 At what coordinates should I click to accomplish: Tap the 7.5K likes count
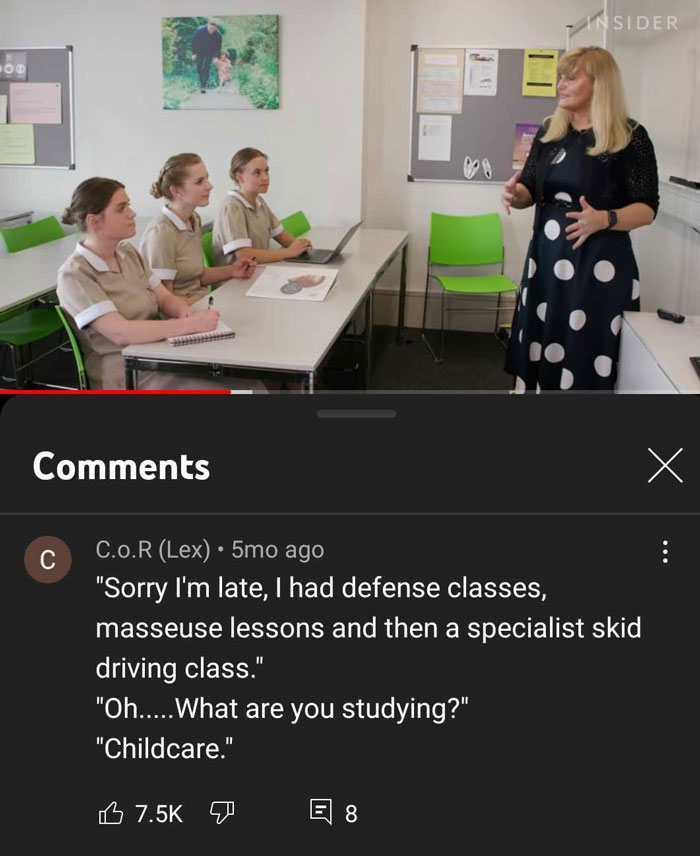(159, 814)
